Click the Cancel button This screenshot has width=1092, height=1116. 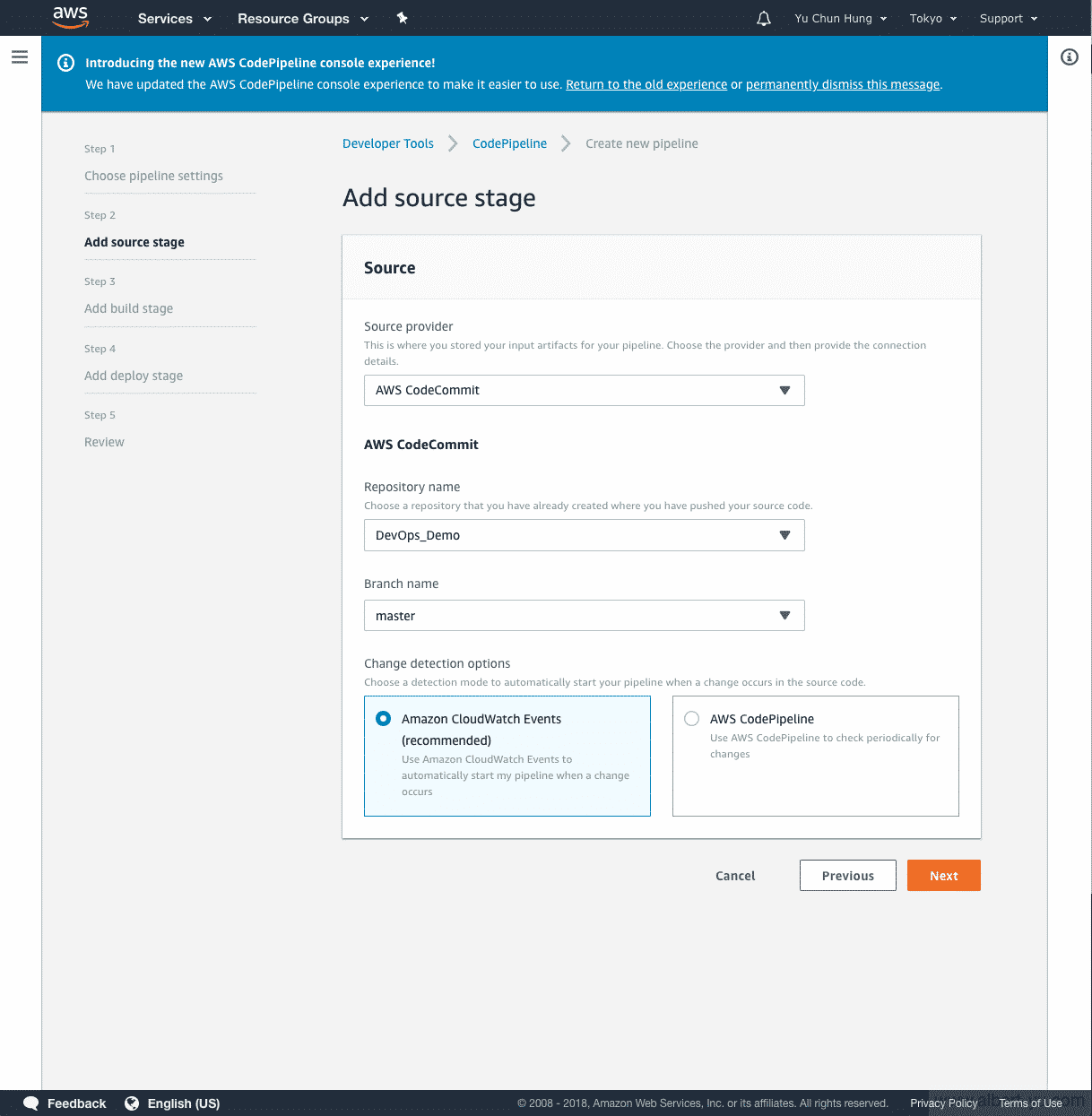click(735, 876)
